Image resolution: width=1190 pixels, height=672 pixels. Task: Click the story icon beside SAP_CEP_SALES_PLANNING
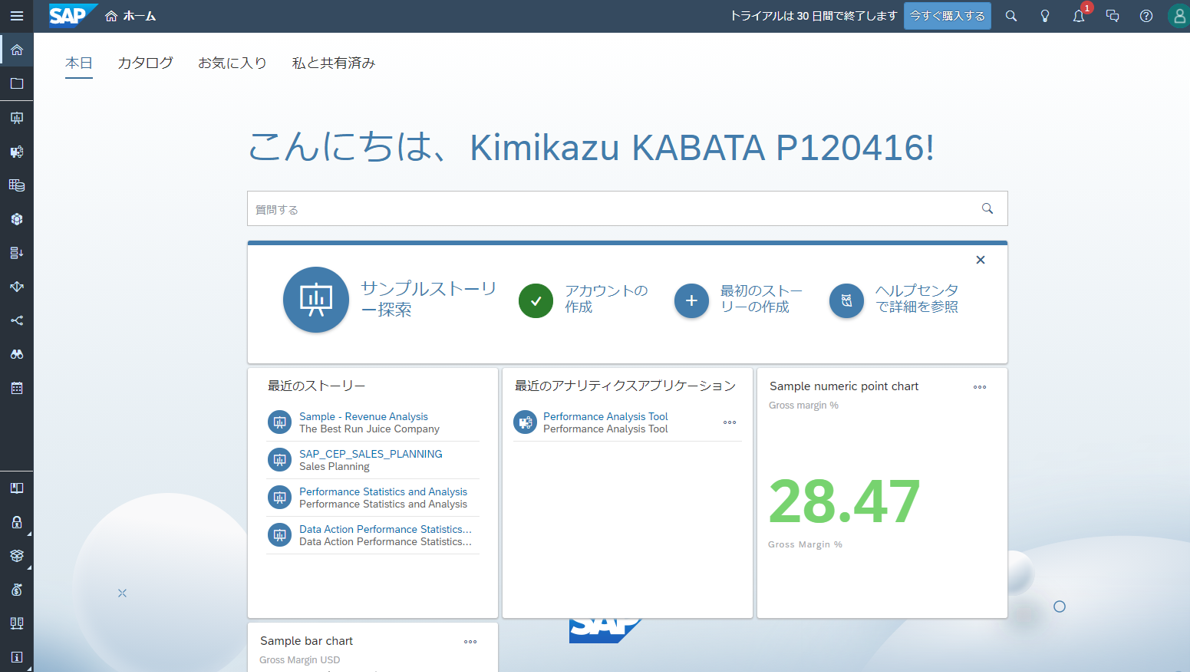tap(279, 459)
